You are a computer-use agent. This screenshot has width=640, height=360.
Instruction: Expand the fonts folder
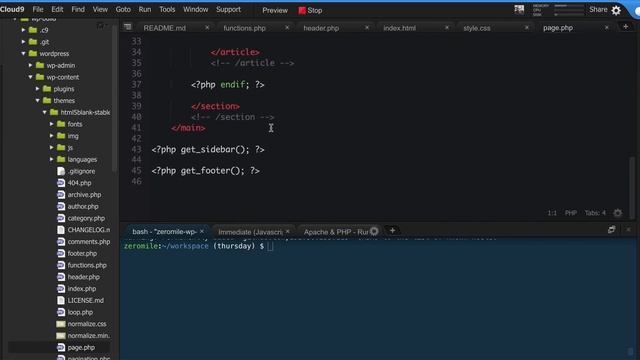click(51, 124)
